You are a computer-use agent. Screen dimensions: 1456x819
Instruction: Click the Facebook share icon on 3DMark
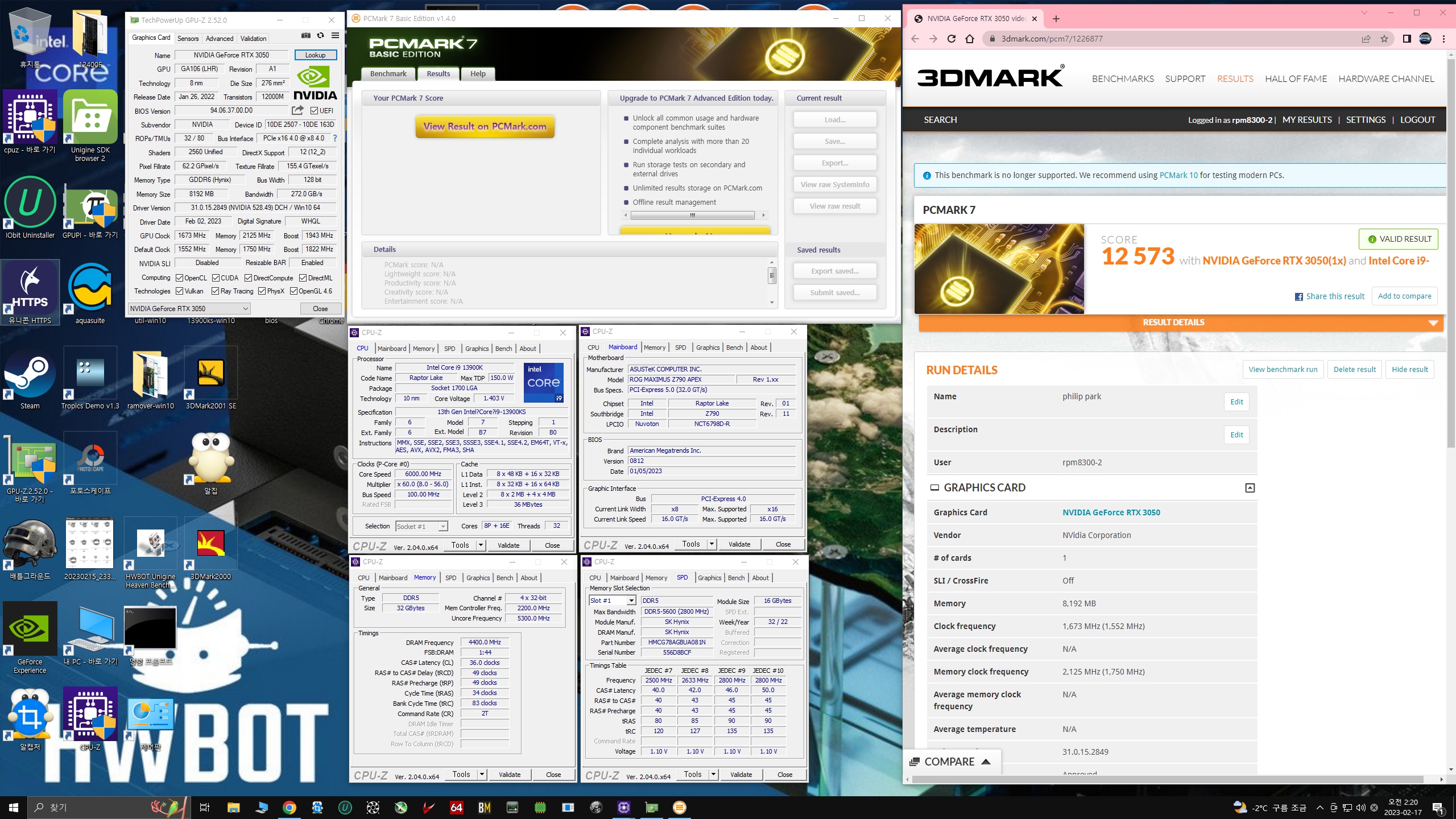pyautogui.click(x=1299, y=297)
